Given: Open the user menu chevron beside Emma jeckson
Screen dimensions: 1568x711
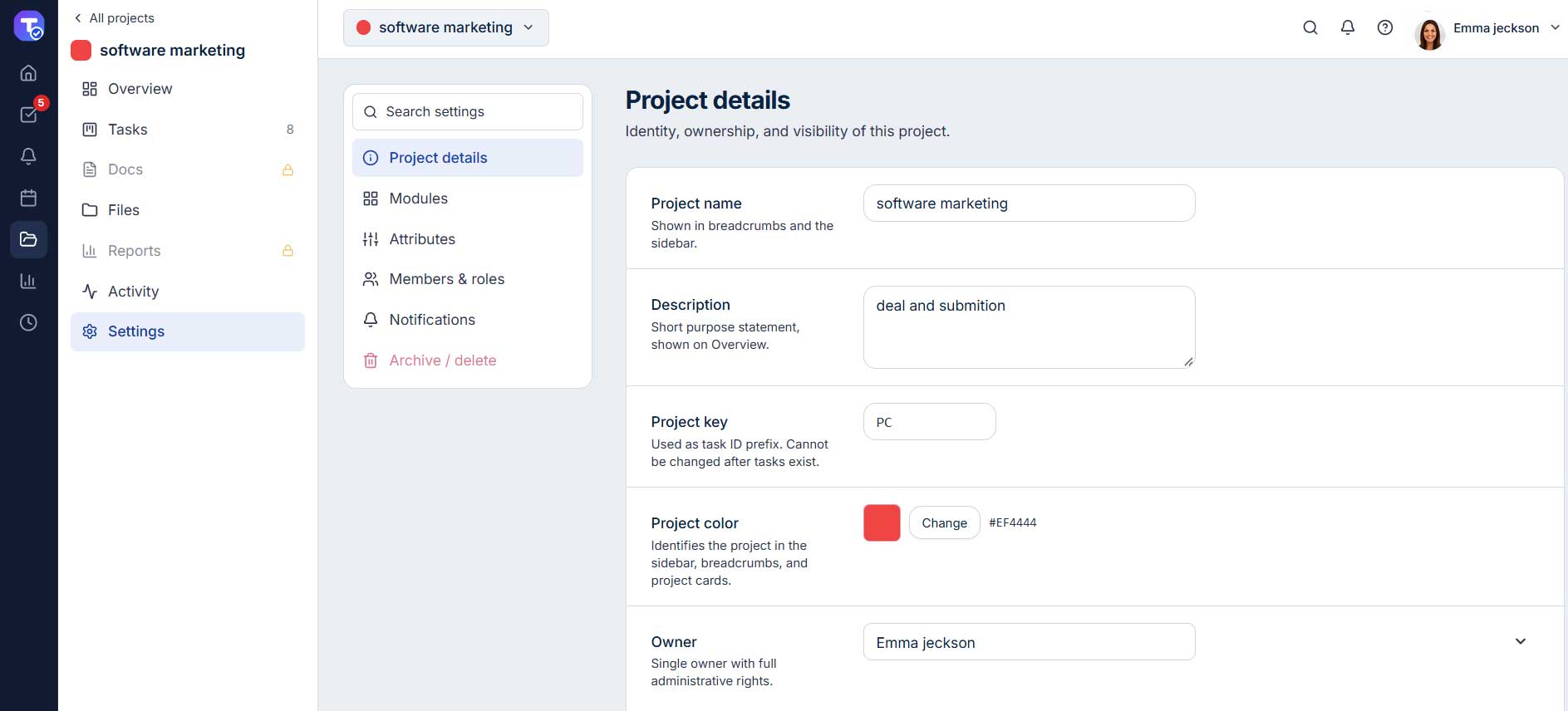Looking at the screenshot, I should 1555,27.
